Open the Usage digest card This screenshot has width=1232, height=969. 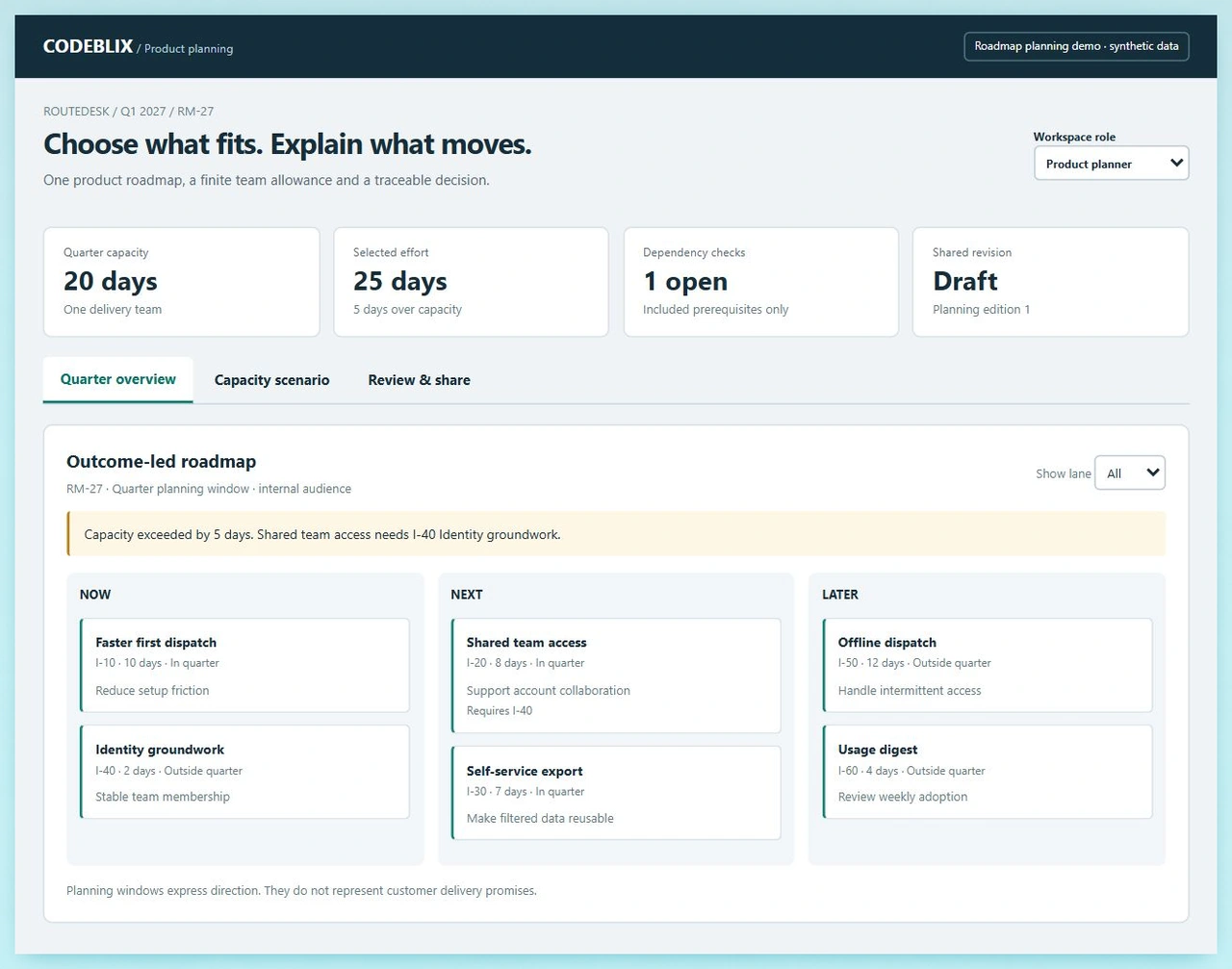click(988, 772)
